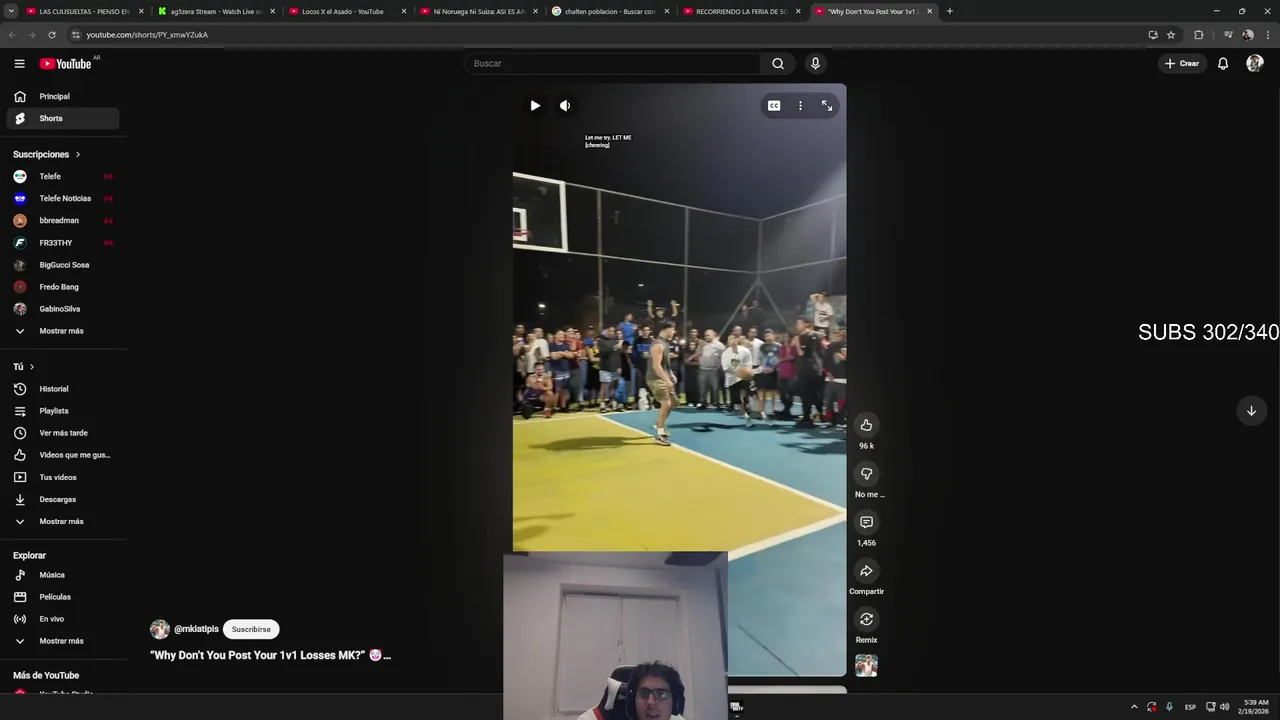
Task: Open taskbar volume speaker control
Action: [x=1224, y=707]
